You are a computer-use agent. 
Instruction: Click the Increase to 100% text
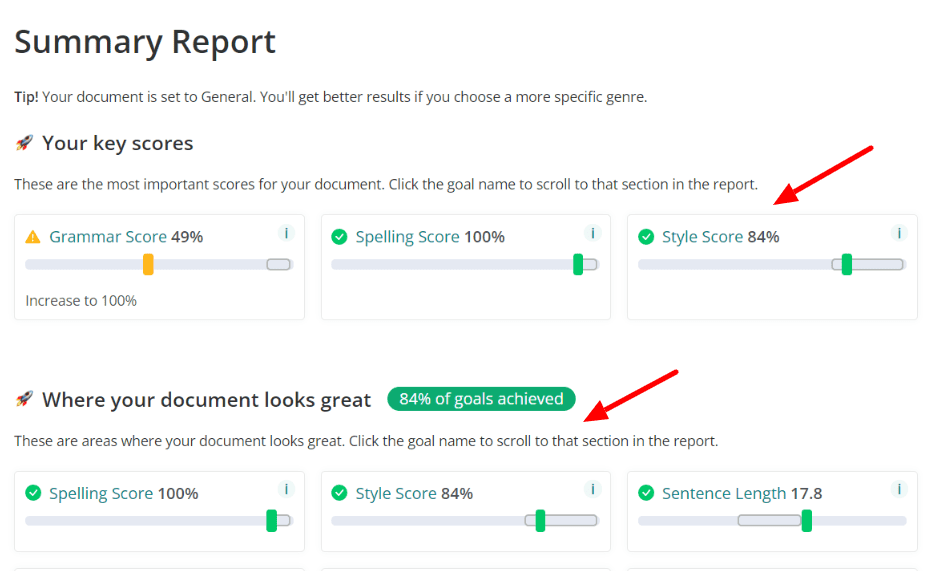81,300
